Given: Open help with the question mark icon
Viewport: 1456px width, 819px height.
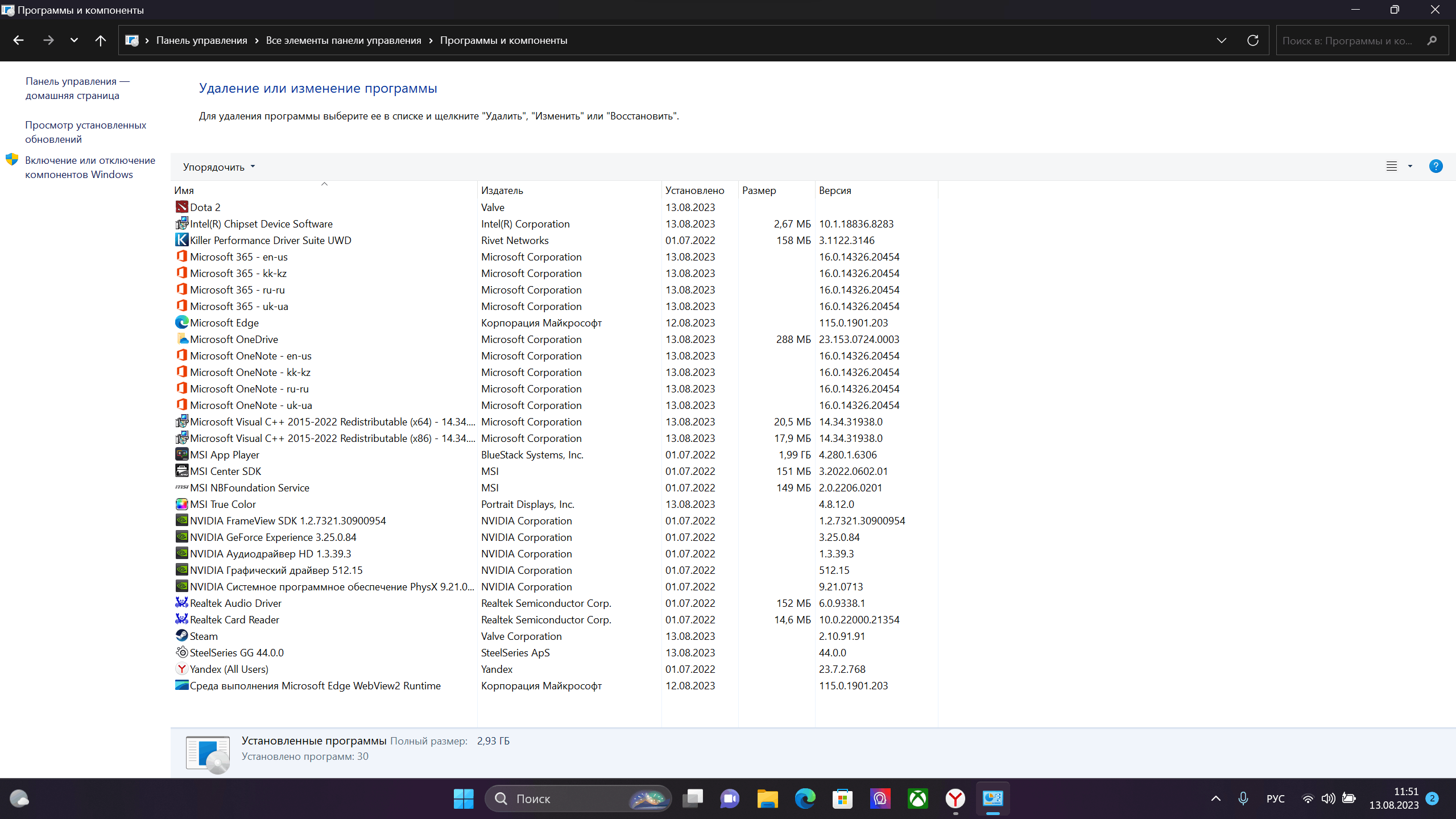Looking at the screenshot, I should (1436, 166).
